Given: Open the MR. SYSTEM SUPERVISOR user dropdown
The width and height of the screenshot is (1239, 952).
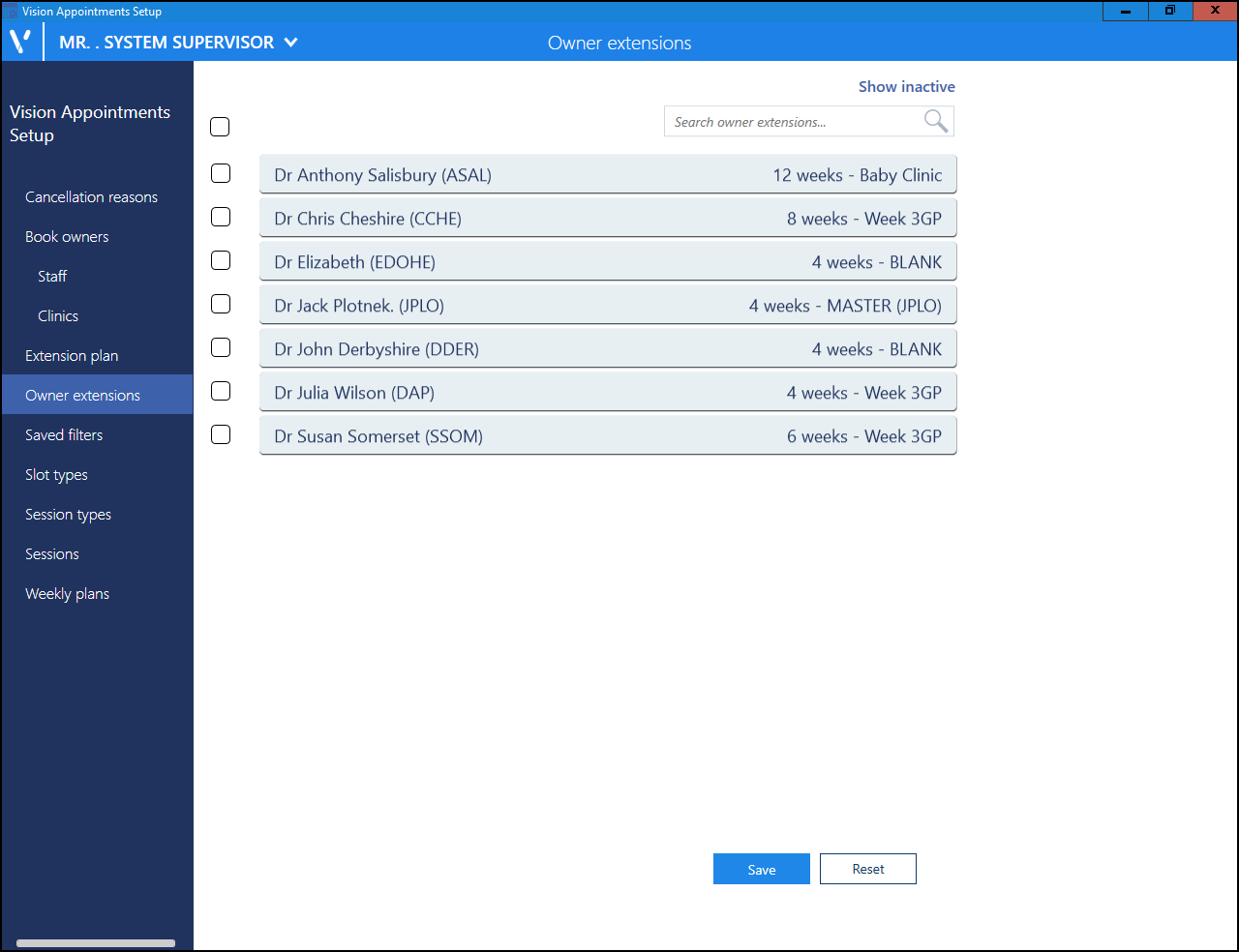Looking at the screenshot, I should point(179,43).
